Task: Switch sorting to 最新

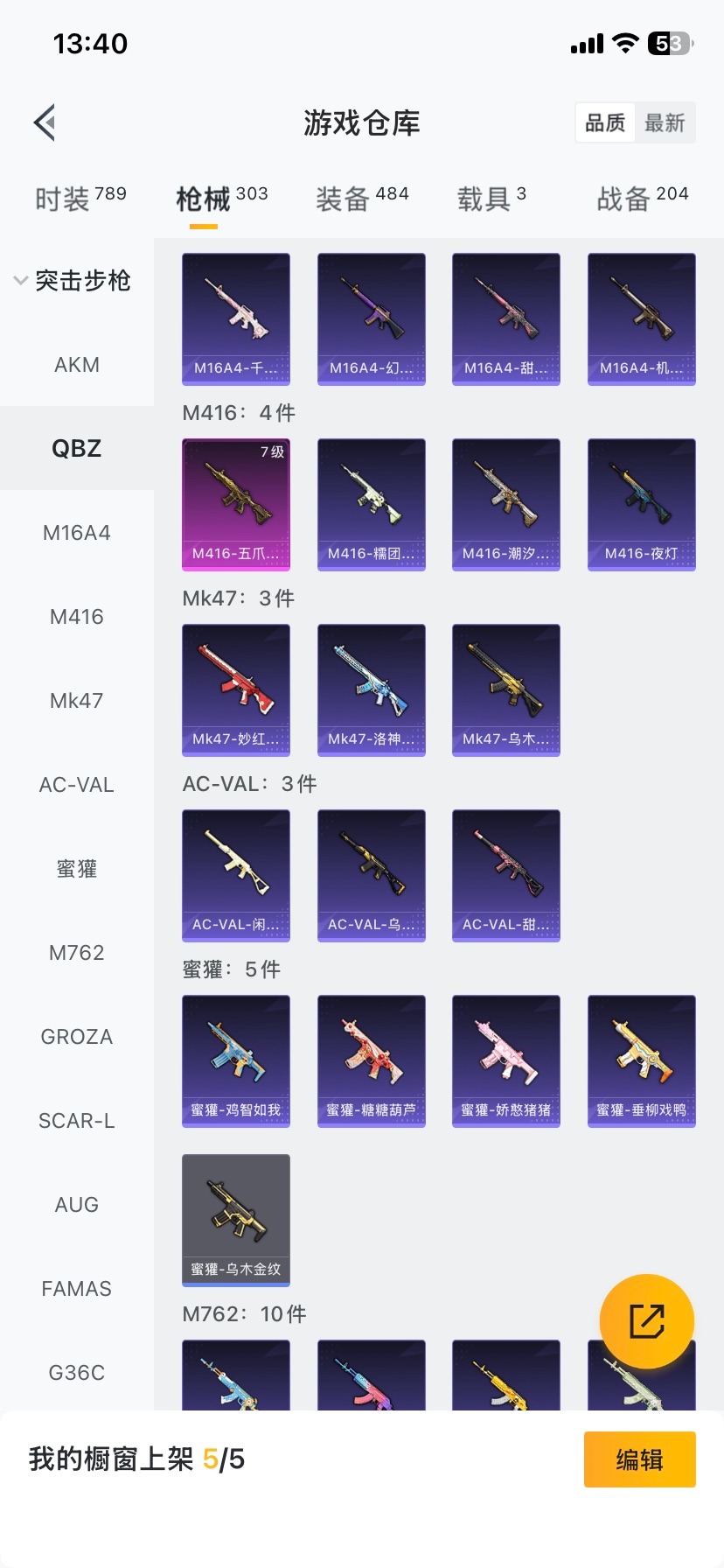Action: 665,122
